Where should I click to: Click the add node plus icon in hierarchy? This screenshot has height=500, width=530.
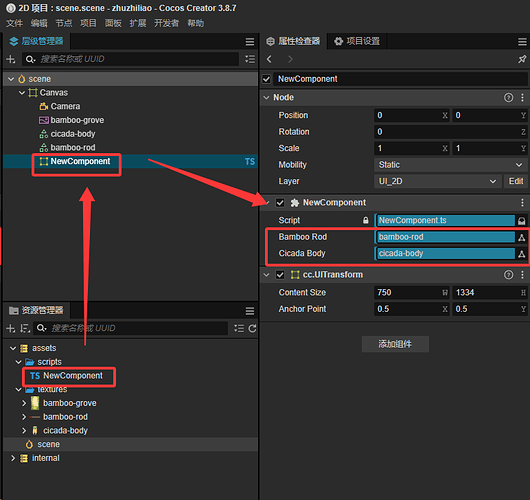pyautogui.click(x=10, y=59)
